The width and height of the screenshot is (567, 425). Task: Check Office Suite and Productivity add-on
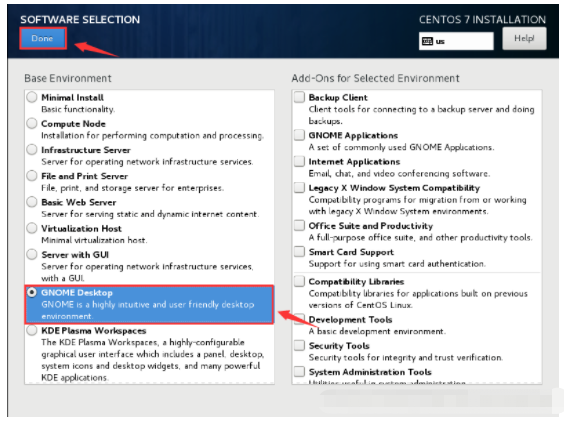click(x=299, y=226)
